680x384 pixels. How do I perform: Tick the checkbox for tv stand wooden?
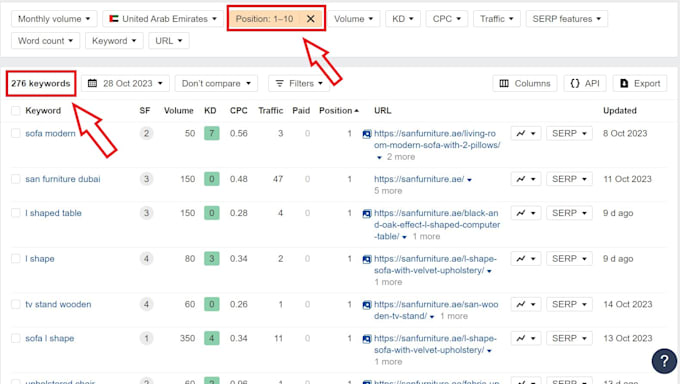click(x=16, y=304)
